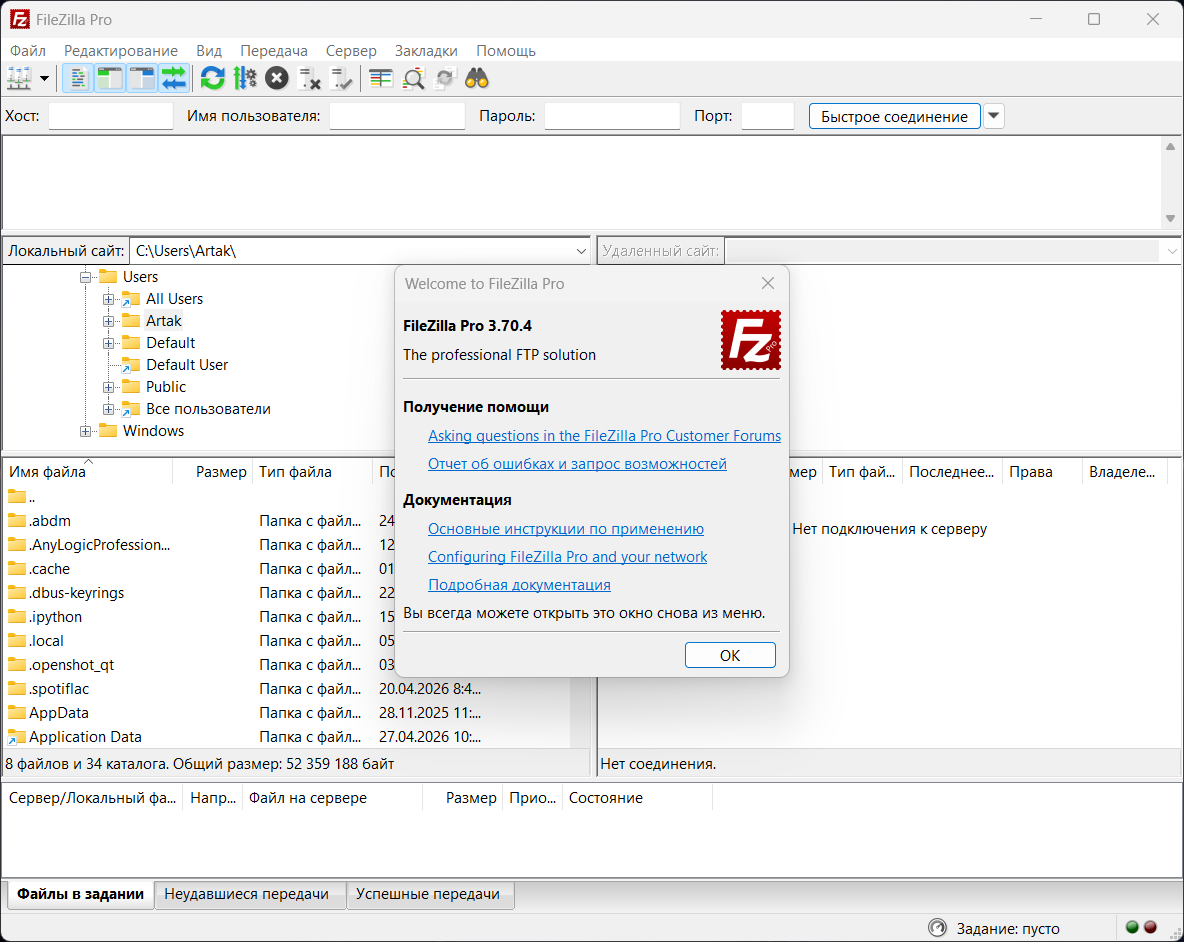Search files with binoculars icon
Viewport: 1184px width, 942px height.
(x=477, y=78)
